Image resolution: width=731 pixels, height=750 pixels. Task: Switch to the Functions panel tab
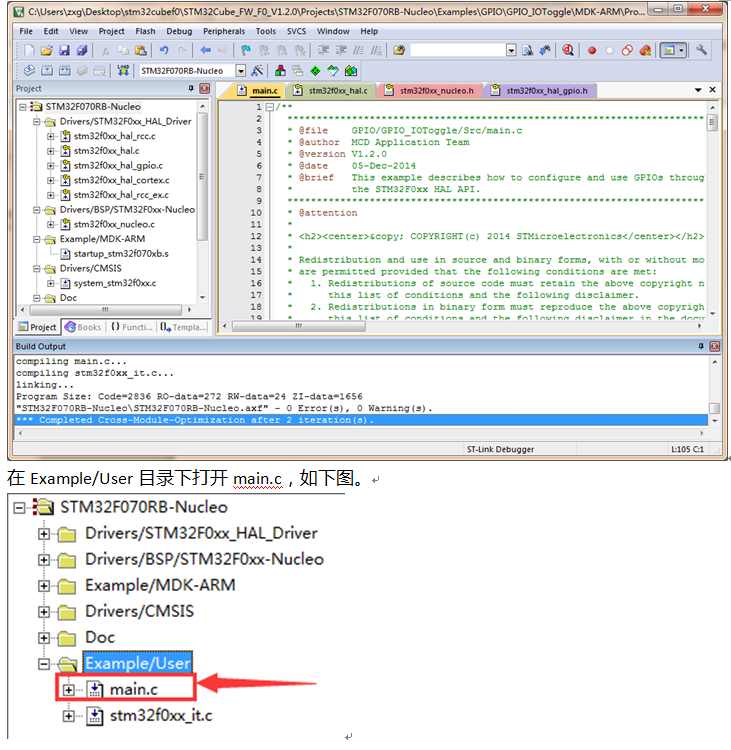tap(132, 327)
